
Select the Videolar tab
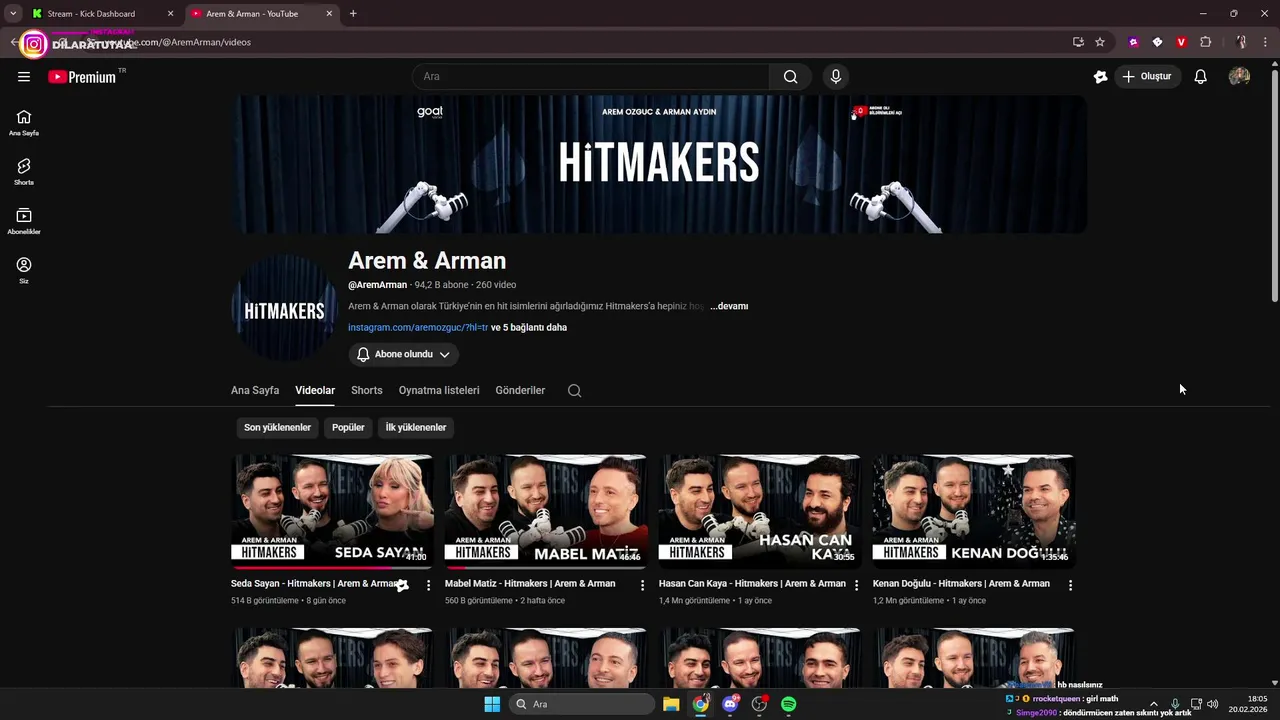pos(315,390)
